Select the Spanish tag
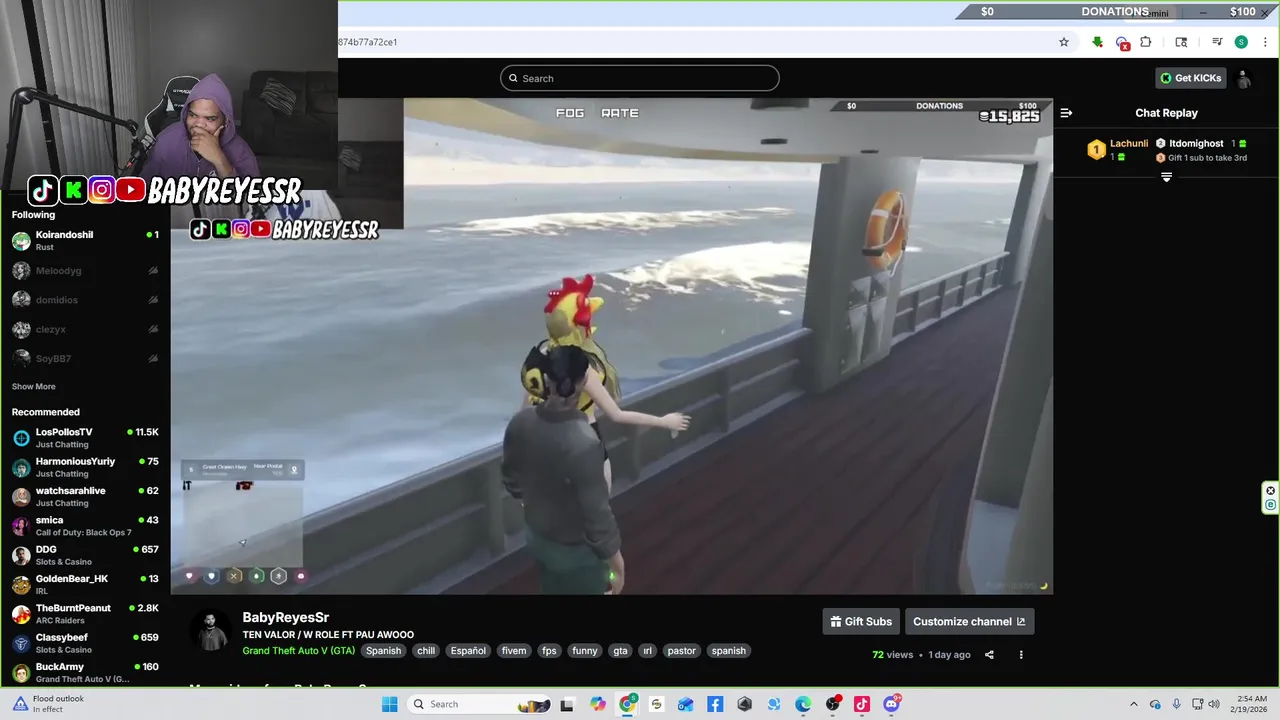 (x=383, y=650)
